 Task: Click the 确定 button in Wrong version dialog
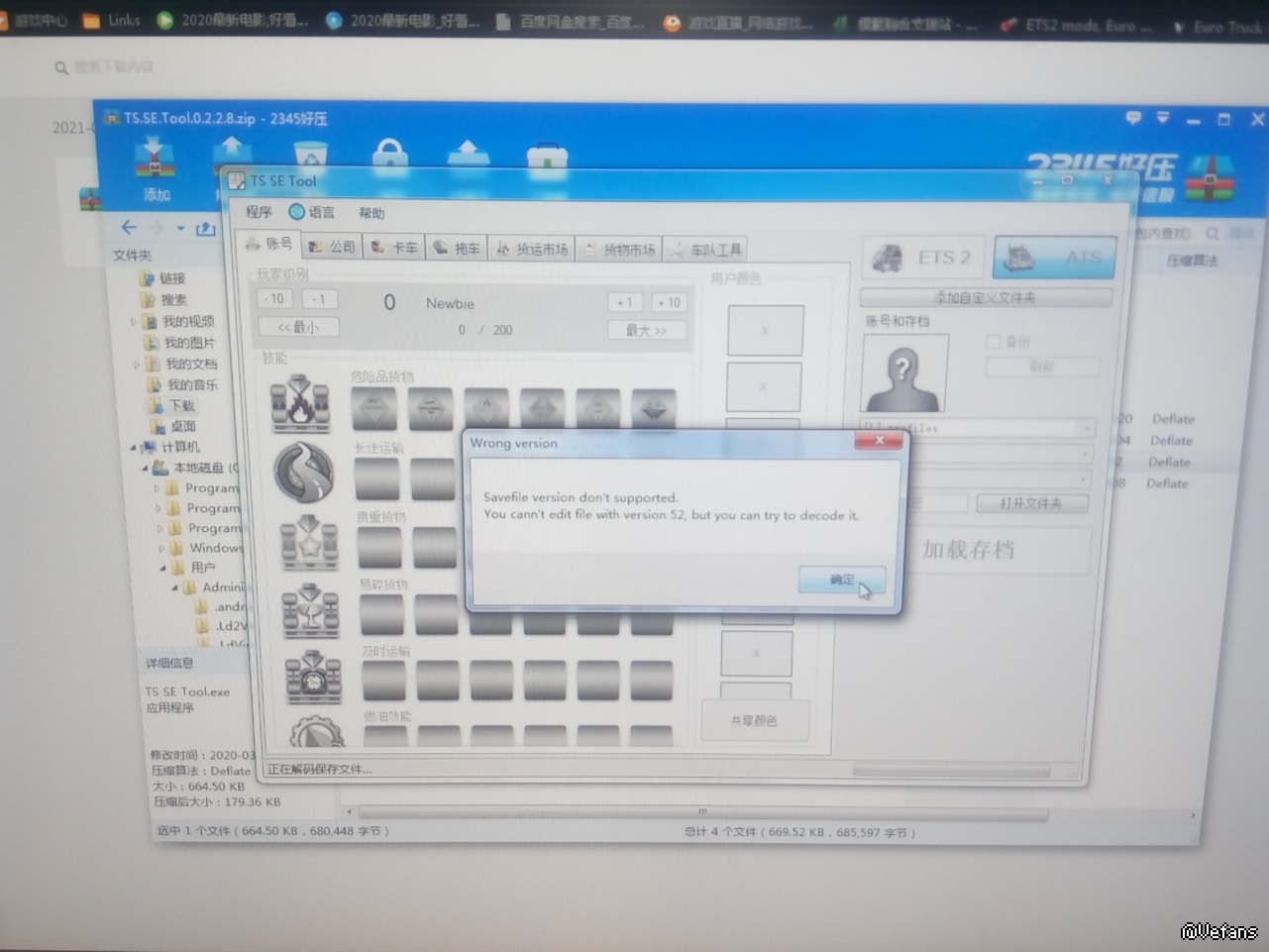pyautogui.click(x=842, y=580)
